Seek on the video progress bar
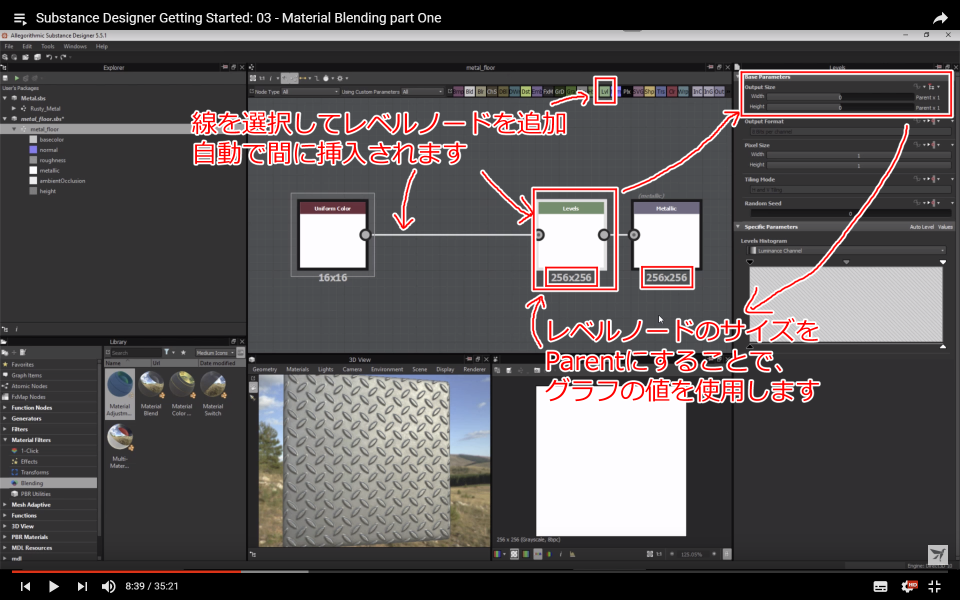 [x=480, y=572]
